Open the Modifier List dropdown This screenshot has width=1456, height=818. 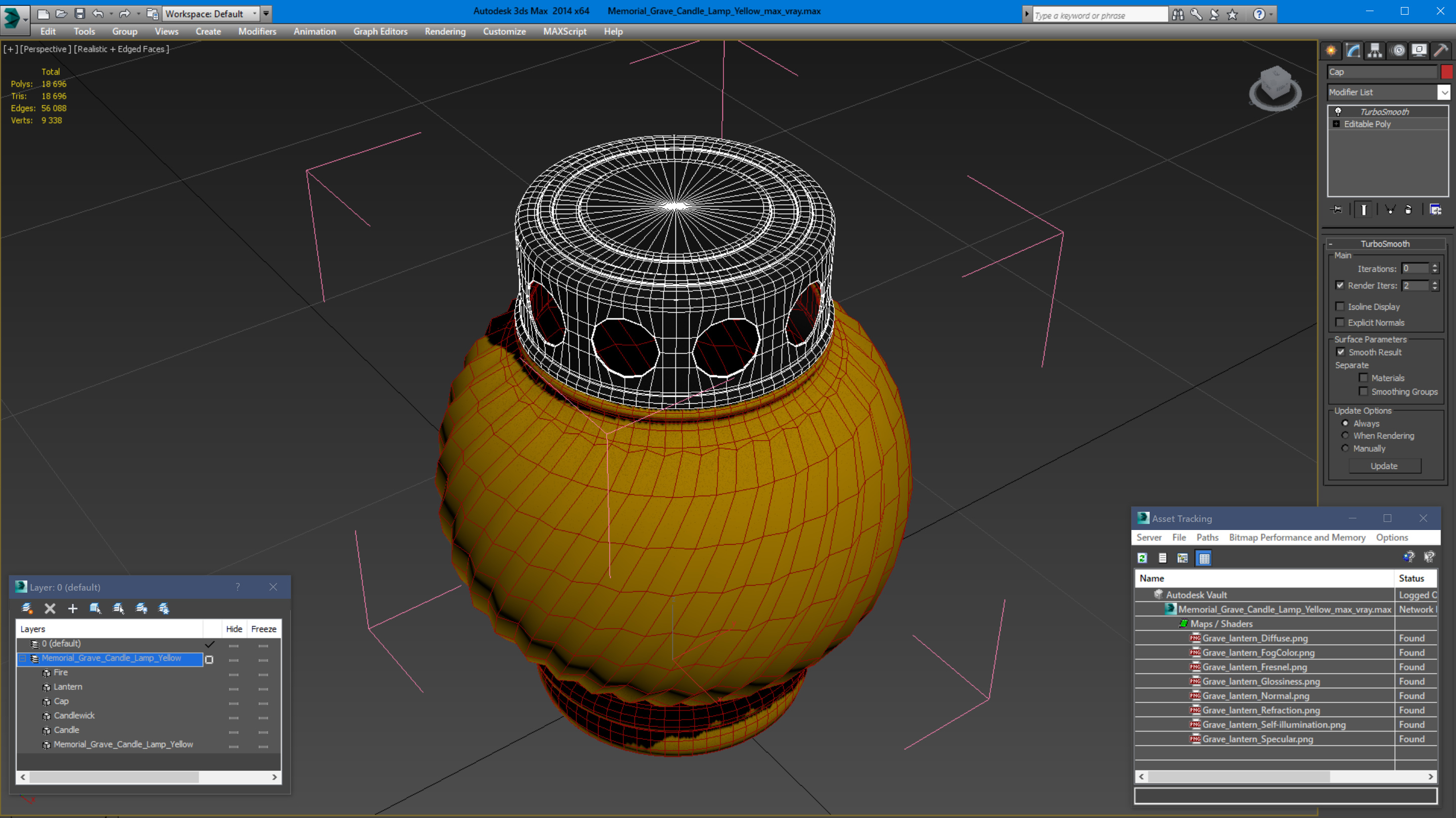click(1444, 92)
